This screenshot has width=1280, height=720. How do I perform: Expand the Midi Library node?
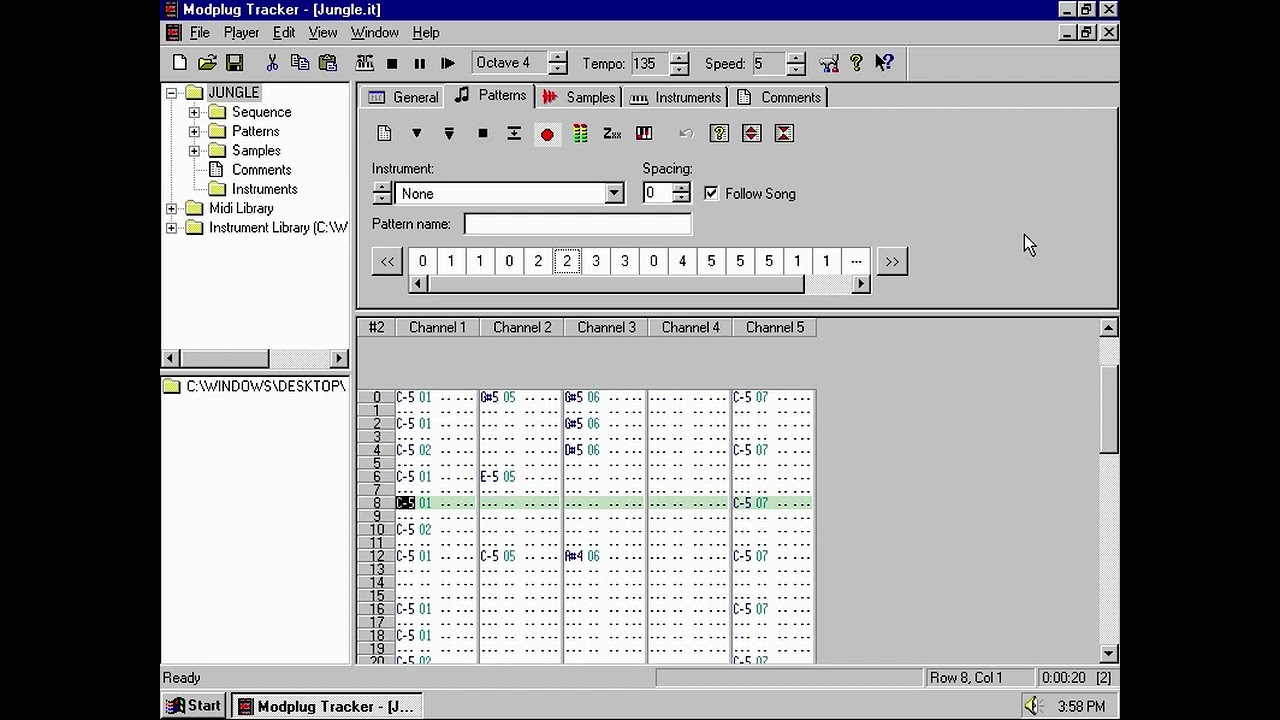(x=171, y=209)
